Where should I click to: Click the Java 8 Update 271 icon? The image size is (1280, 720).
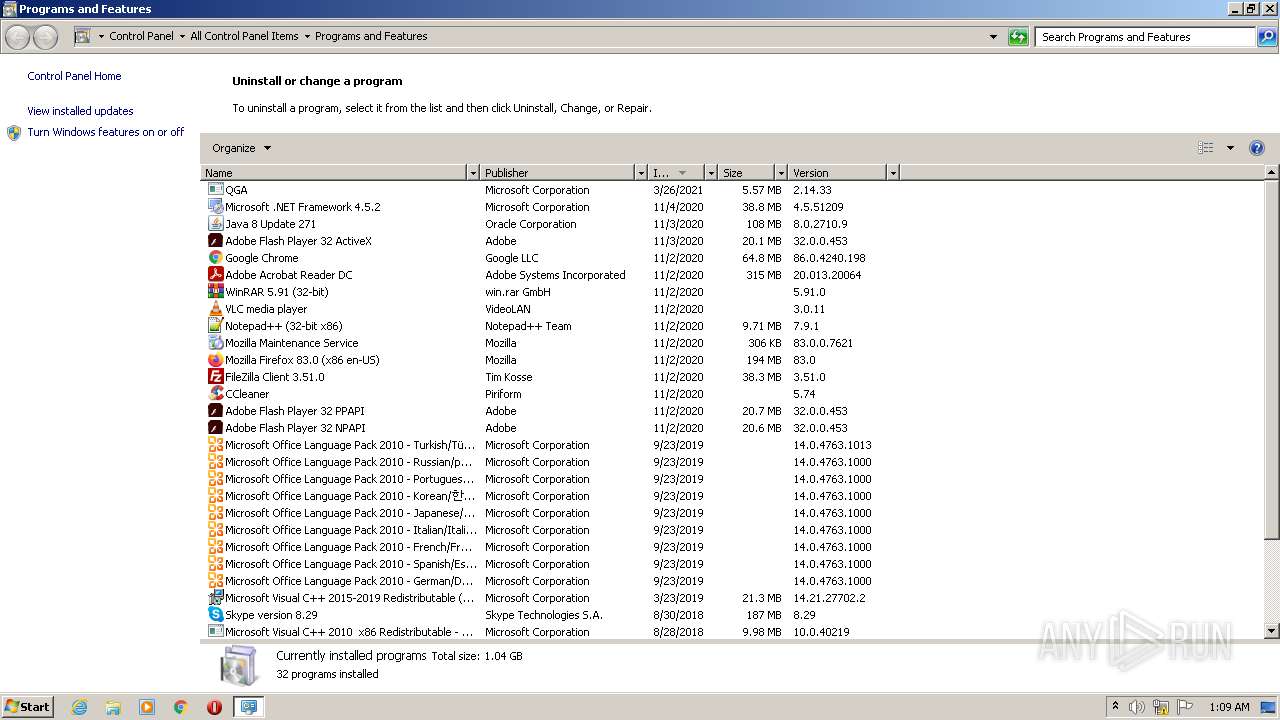215,224
